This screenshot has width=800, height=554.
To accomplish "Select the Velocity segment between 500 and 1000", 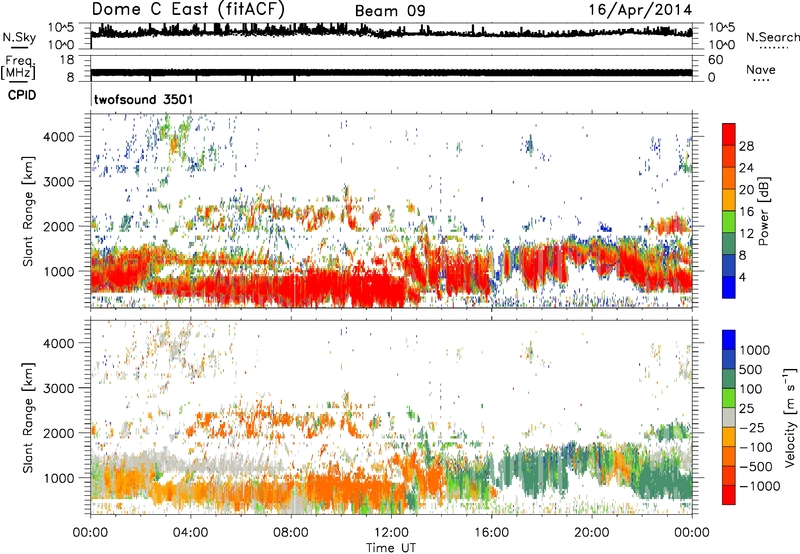I will (x=729, y=359).
